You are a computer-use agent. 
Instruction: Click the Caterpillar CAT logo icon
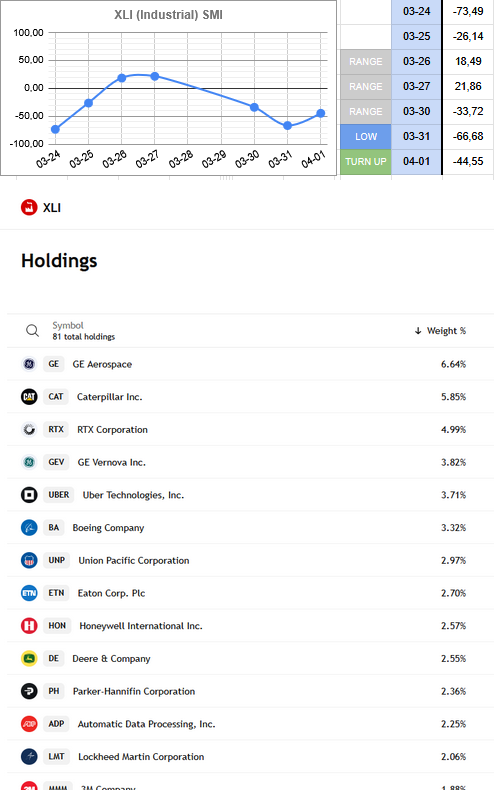tap(29, 397)
